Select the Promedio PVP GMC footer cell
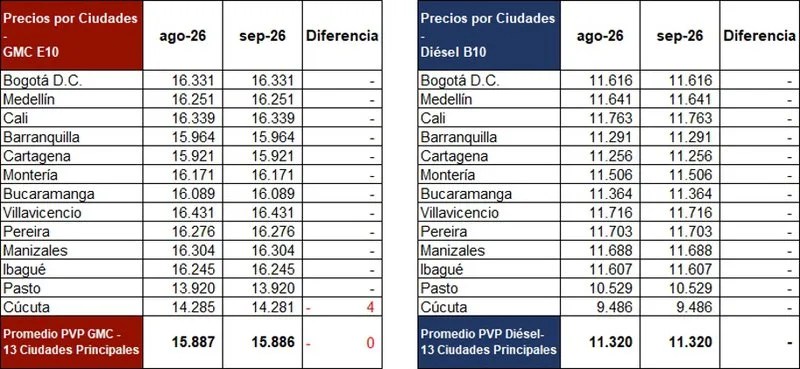Image resolution: width=800 pixels, height=369 pixels. (x=71, y=342)
